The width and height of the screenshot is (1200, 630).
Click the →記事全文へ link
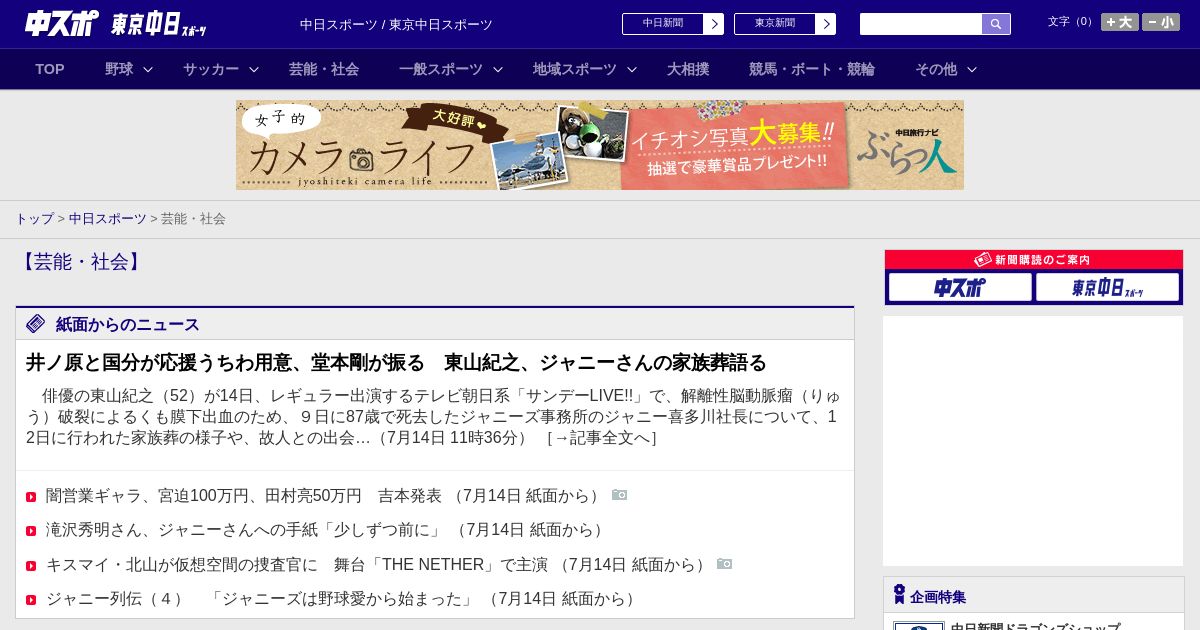coord(602,438)
